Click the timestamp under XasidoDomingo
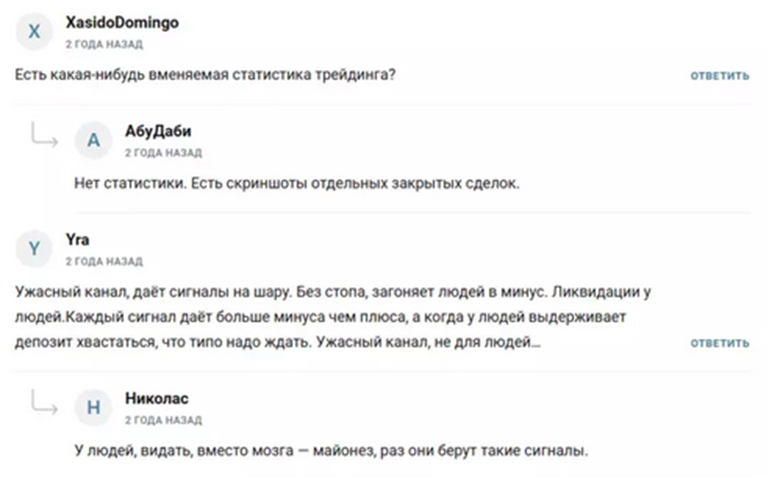This screenshot has height=477, width=769. click(x=104, y=45)
